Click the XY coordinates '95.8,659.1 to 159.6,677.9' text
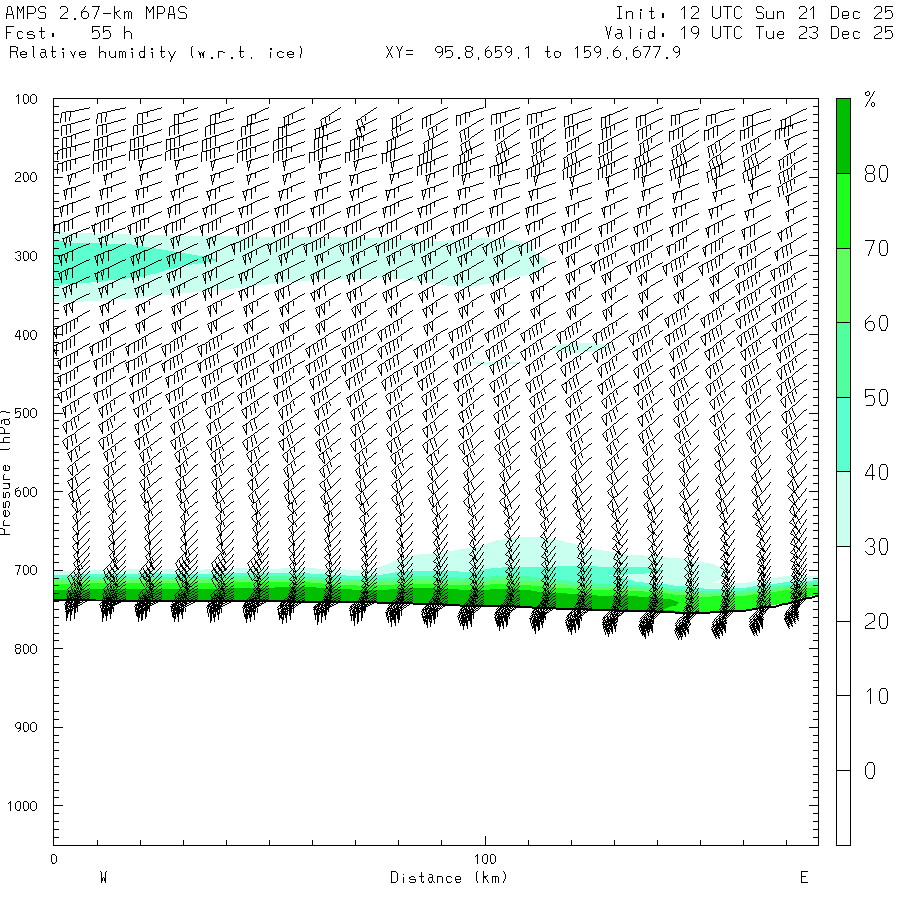This screenshot has width=900, height=900. coord(557,53)
